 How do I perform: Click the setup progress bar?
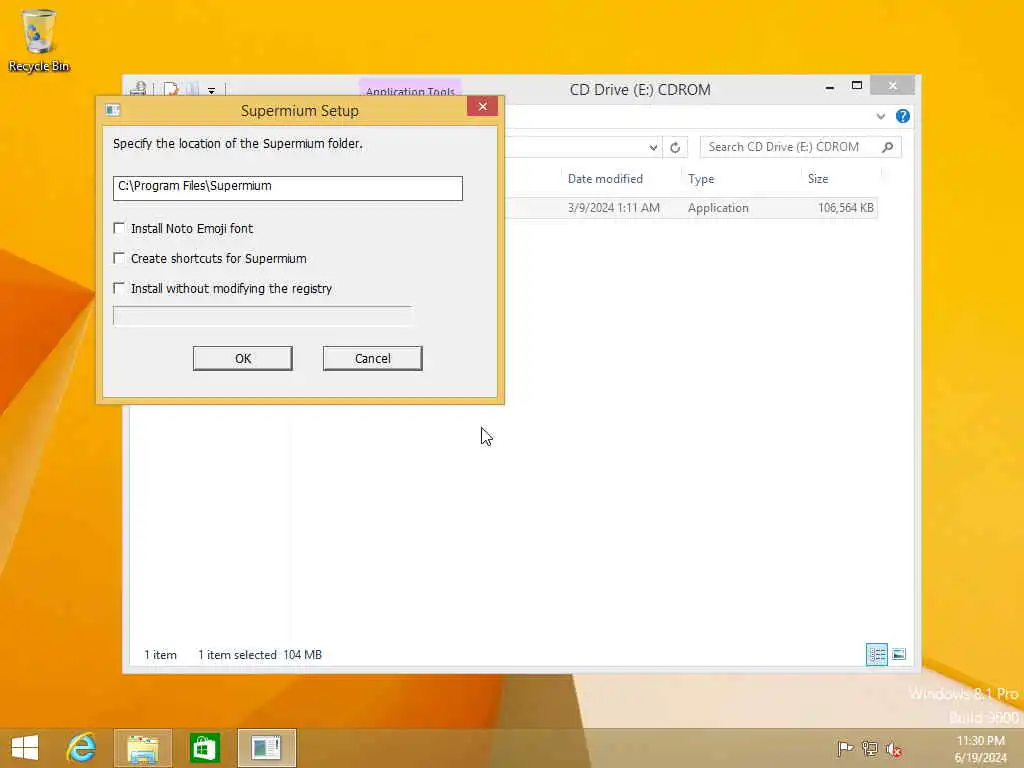tap(262, 315)
